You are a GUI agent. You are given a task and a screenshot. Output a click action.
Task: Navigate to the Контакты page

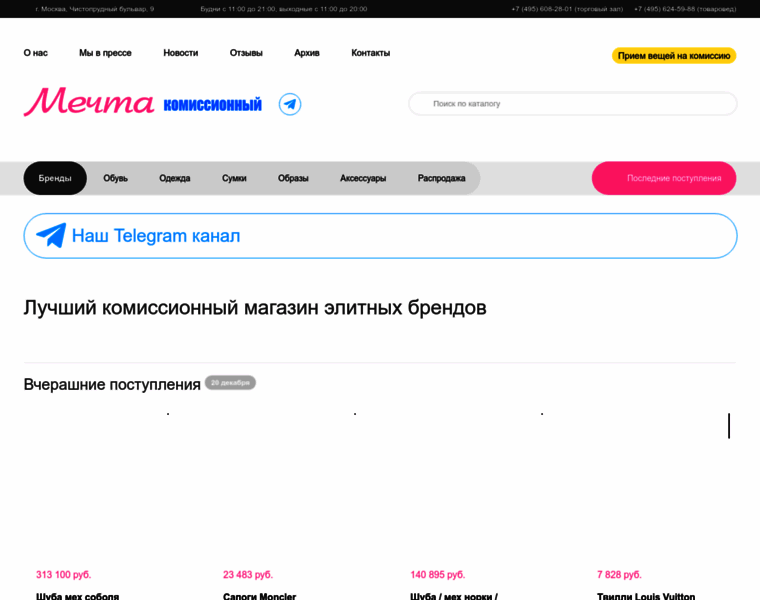pos(371,53)
